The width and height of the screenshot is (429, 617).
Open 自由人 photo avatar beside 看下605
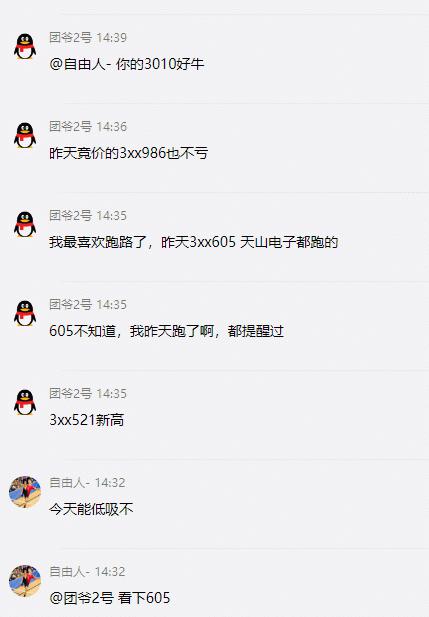(x=25, y=580)
